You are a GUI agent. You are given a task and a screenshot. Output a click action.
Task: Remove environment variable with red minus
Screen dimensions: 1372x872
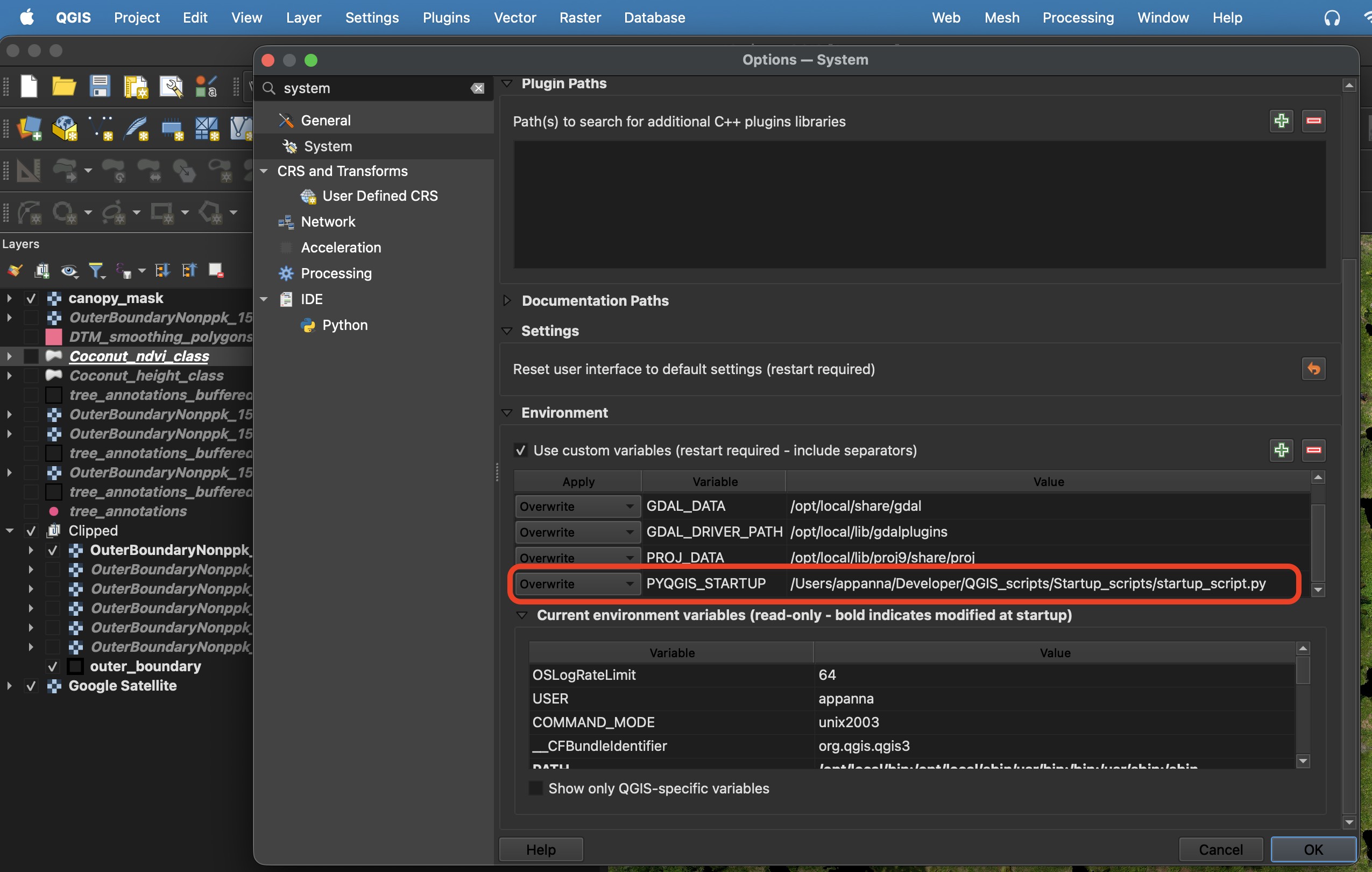[1313, 450]
